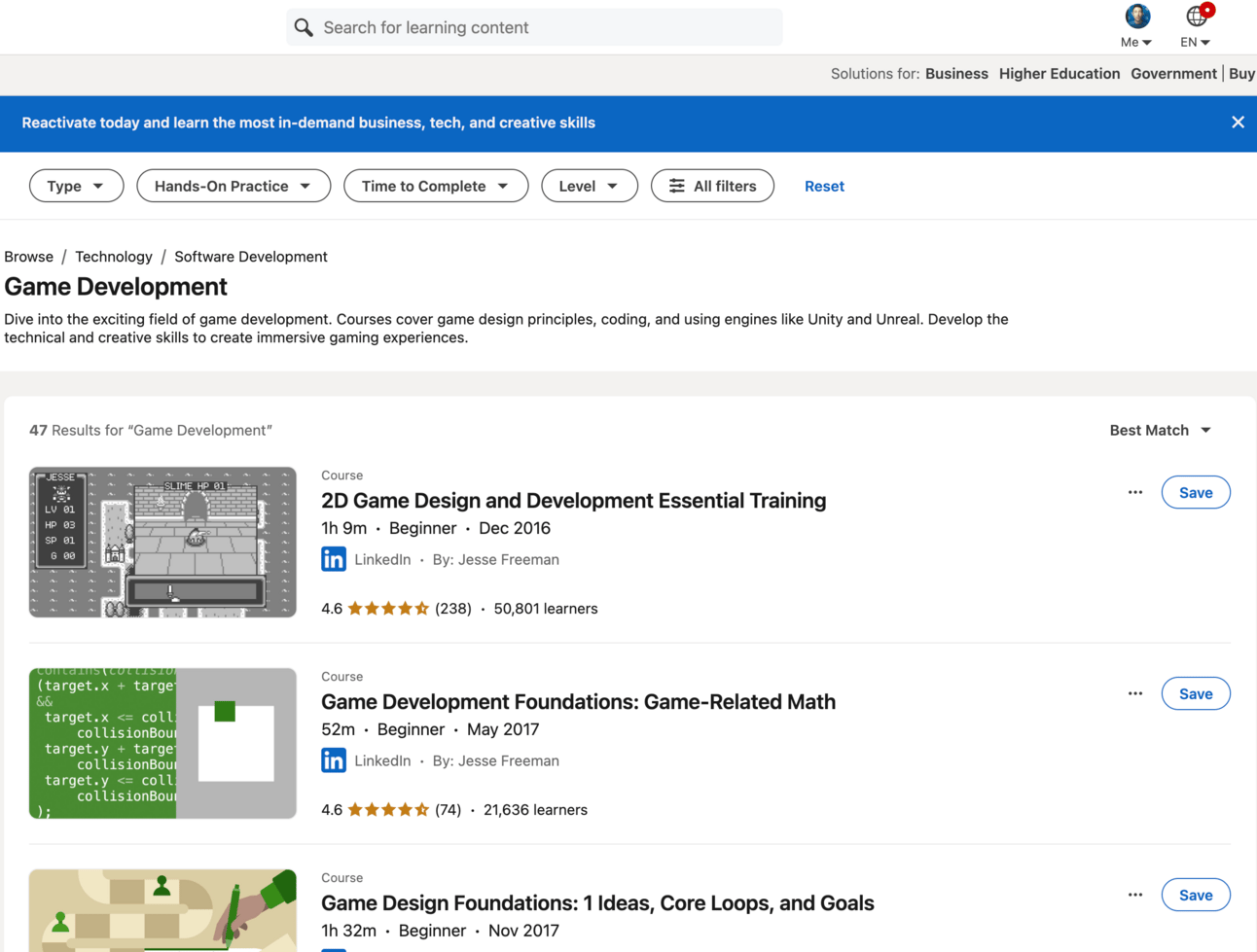Save 2D Game Design and Development course

point(1196,492)
